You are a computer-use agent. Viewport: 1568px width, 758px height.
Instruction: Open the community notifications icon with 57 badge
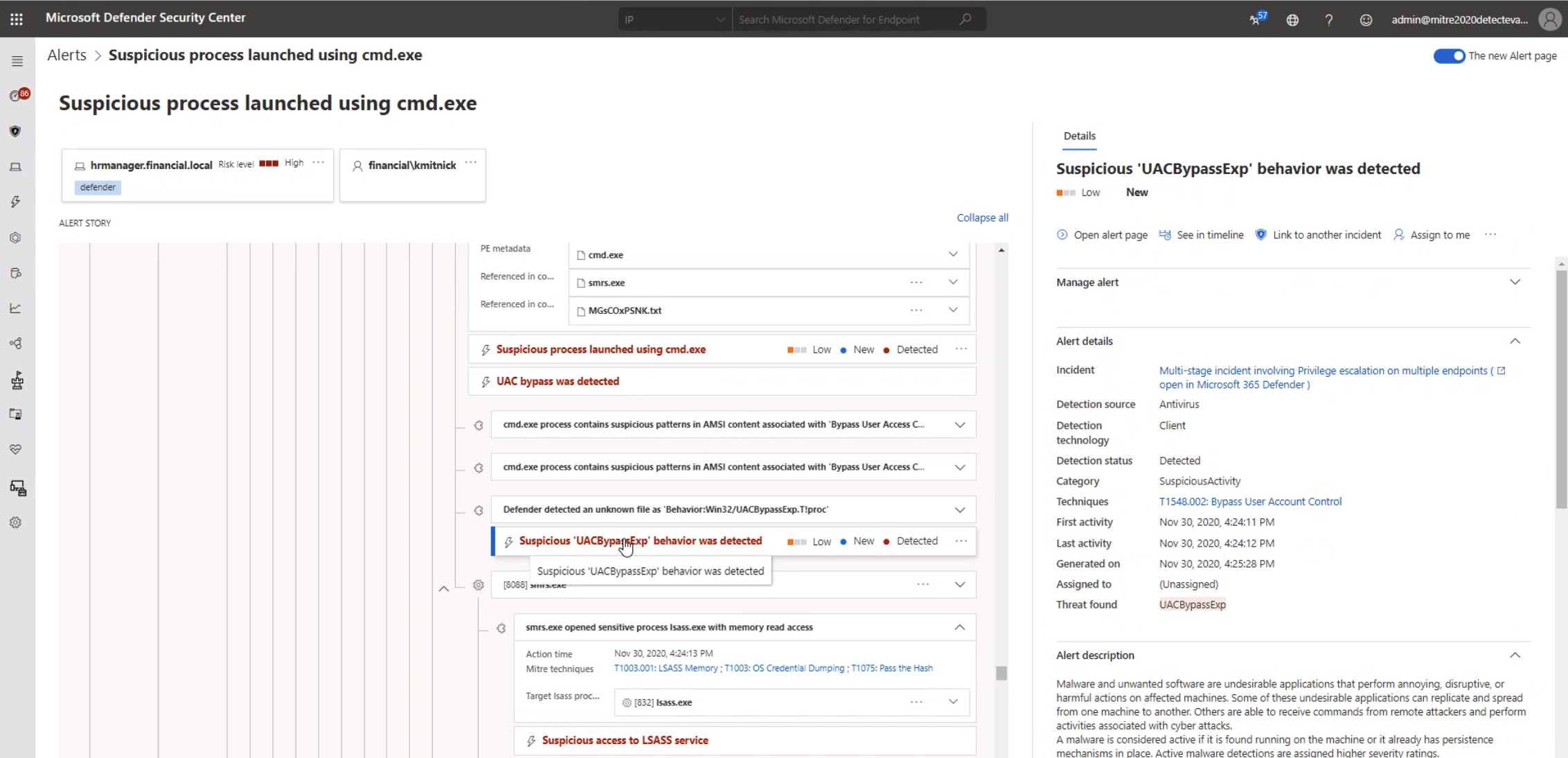[x=1257, y=19]
